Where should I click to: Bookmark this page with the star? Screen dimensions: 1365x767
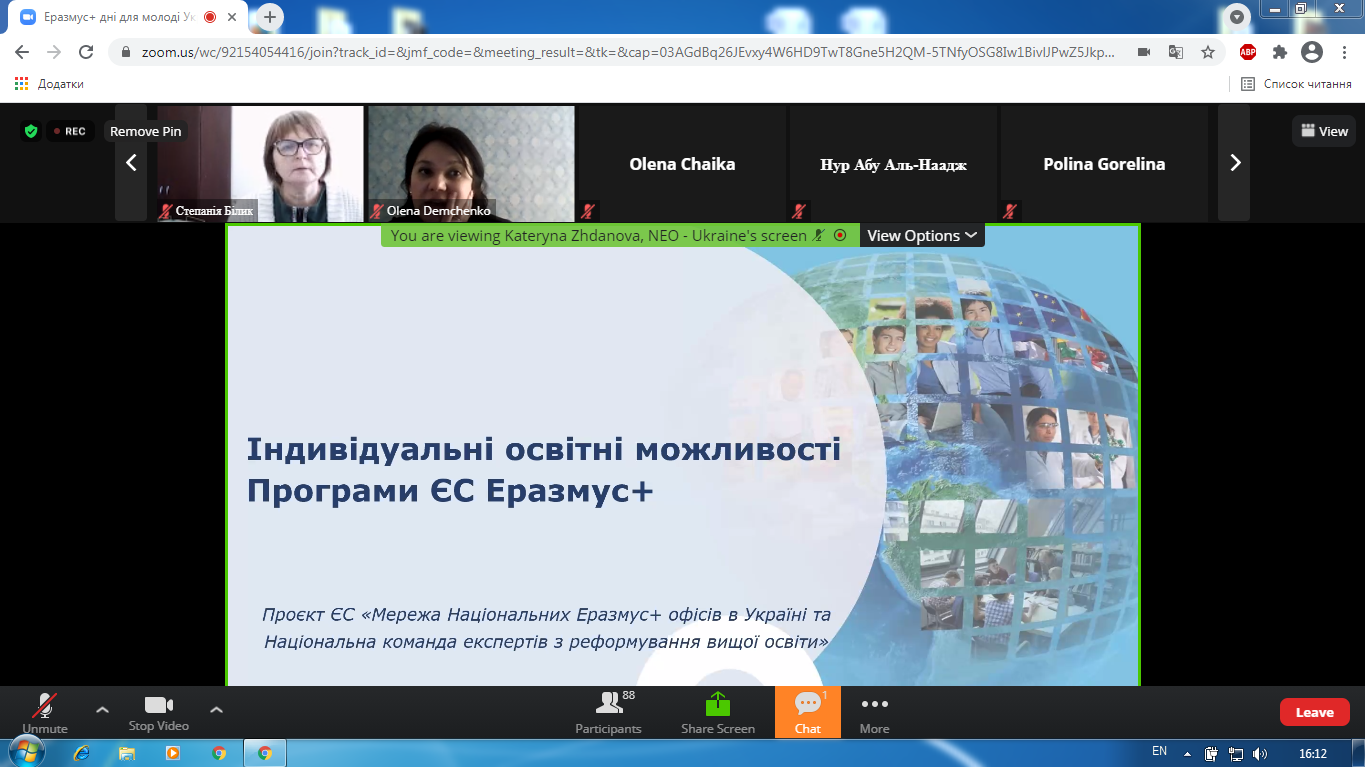[x=1208, y=52]
